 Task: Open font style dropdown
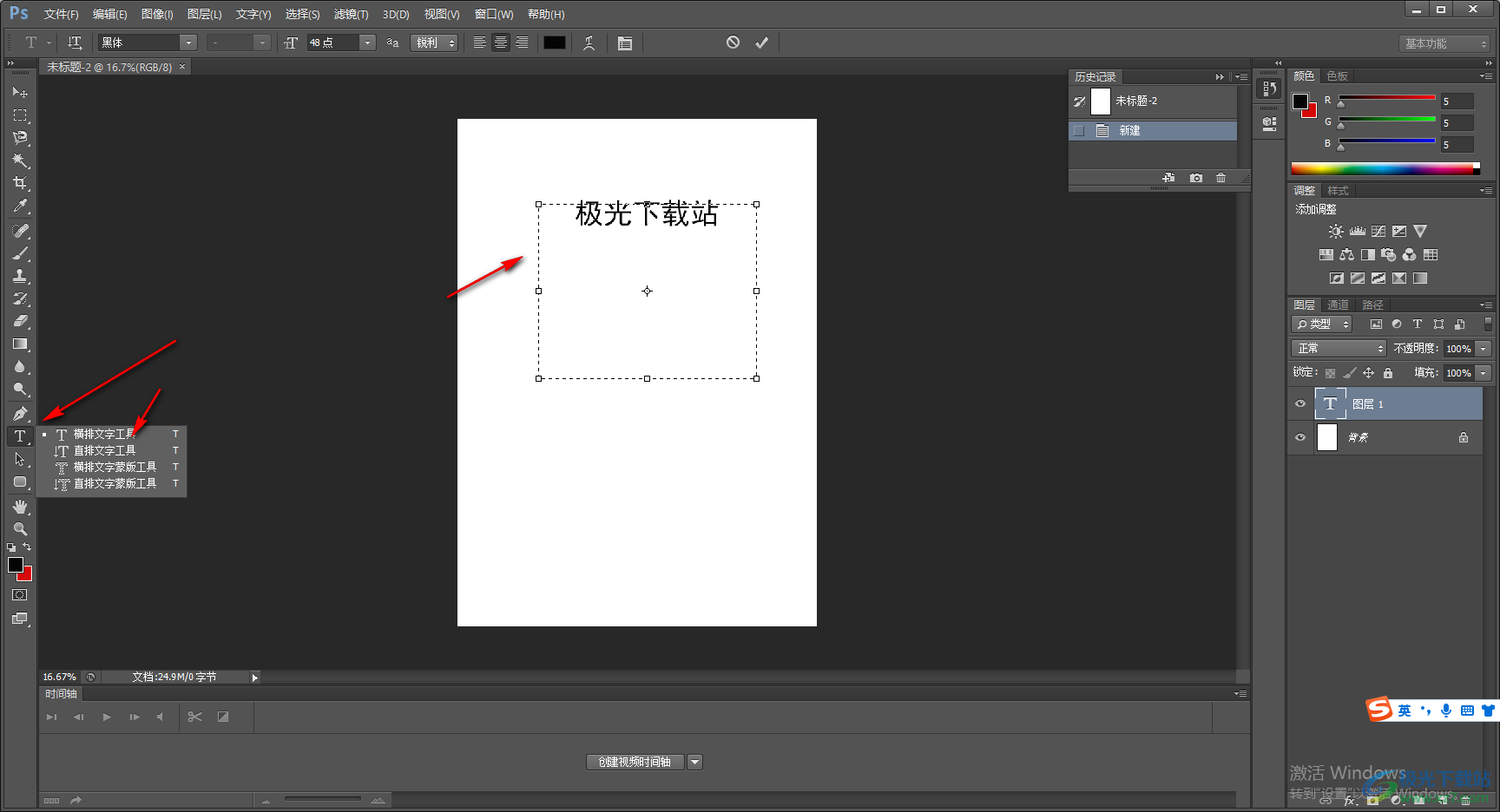[x=262, y=43]
